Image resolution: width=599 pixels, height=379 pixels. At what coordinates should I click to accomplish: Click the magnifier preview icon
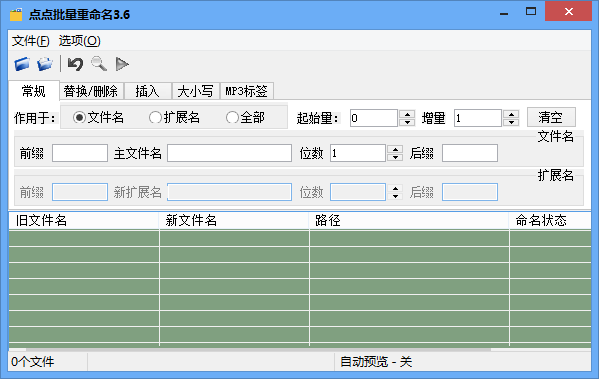(x=99, y=64)
